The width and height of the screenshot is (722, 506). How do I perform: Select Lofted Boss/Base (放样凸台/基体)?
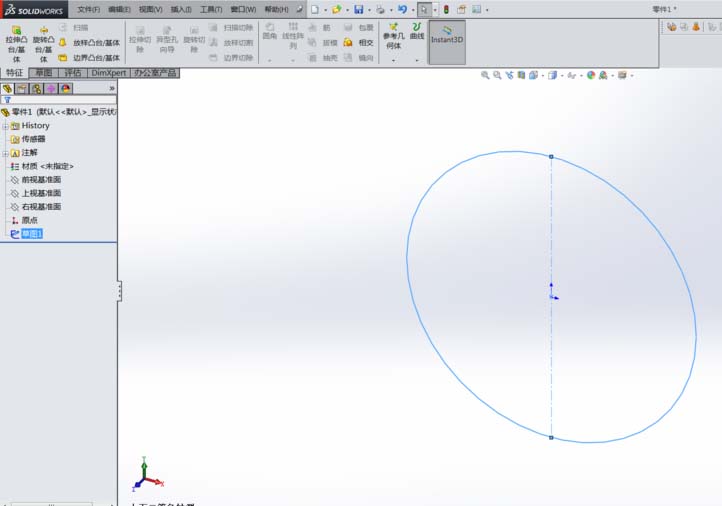[89, 43]
